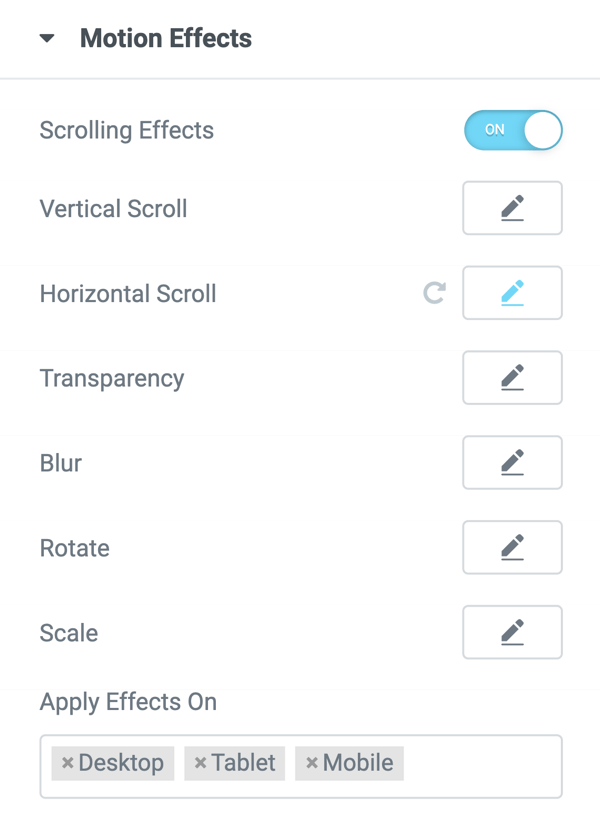This screenshot has width=600, height=820.
Task: Edit Rotate effect settings
Action: pos(512,547)
